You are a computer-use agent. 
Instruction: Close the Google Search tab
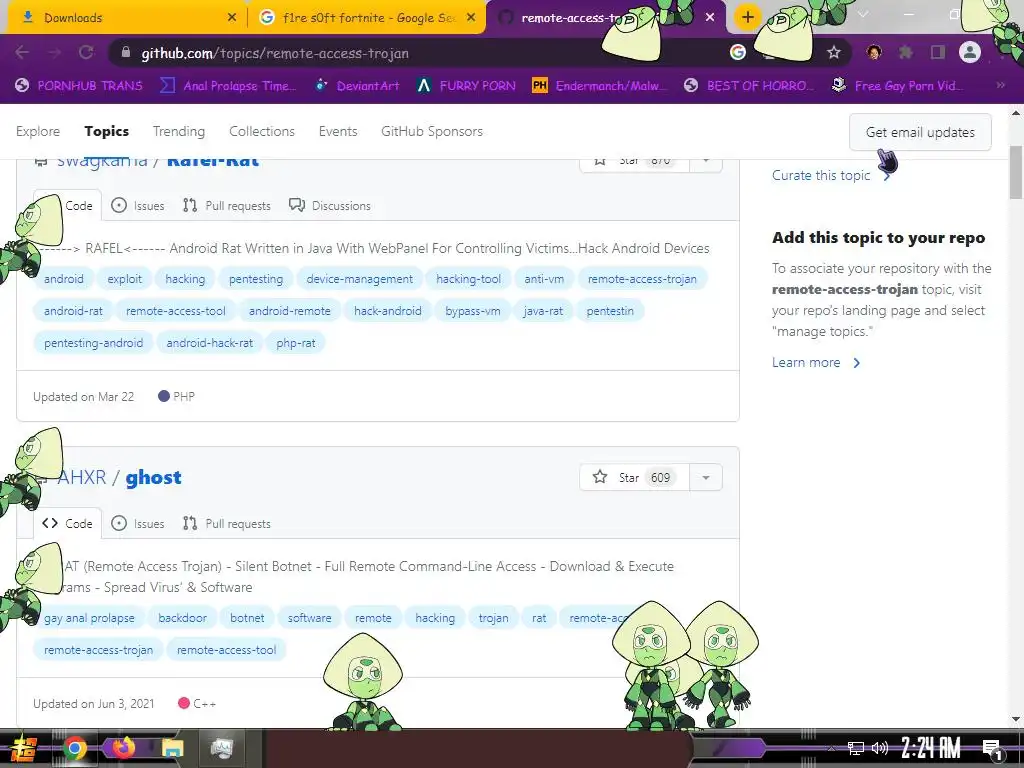point(471,18)
